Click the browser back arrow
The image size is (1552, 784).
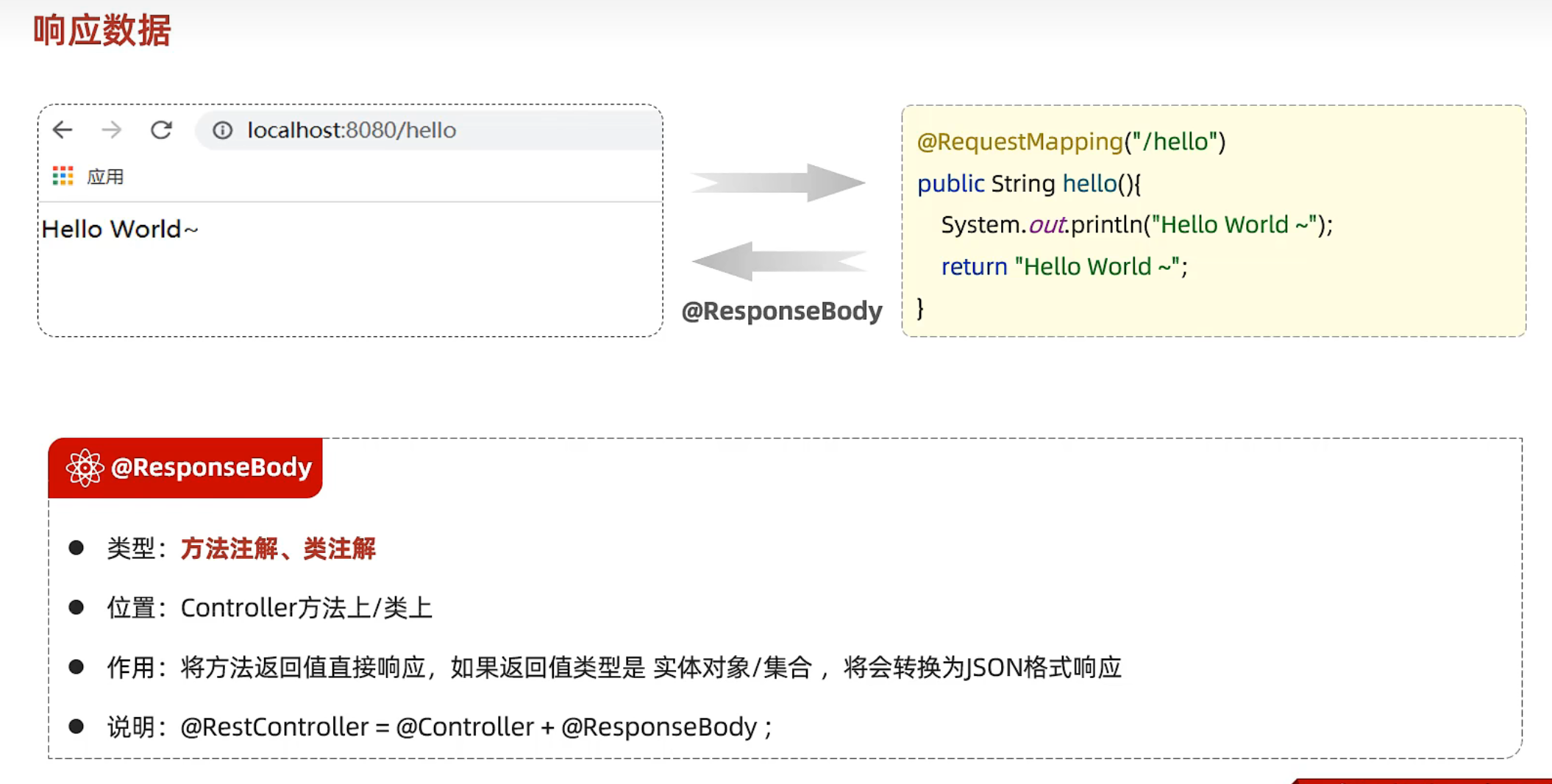click(x=63, y=130)
